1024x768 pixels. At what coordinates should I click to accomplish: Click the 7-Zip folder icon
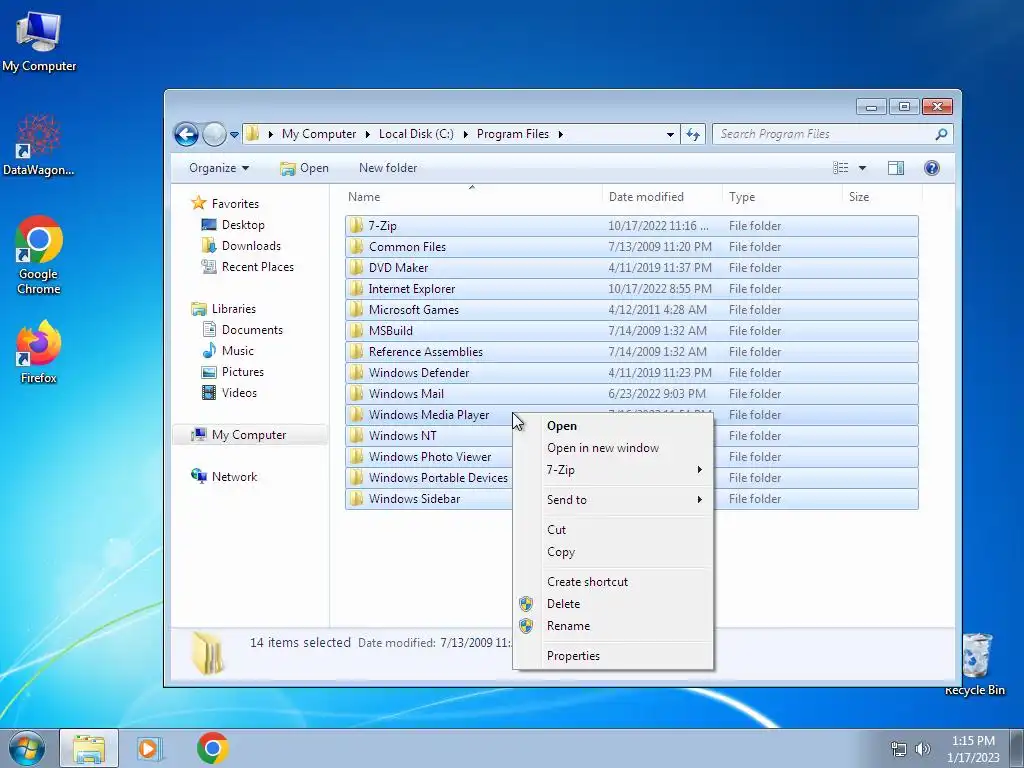coord(356,226)
